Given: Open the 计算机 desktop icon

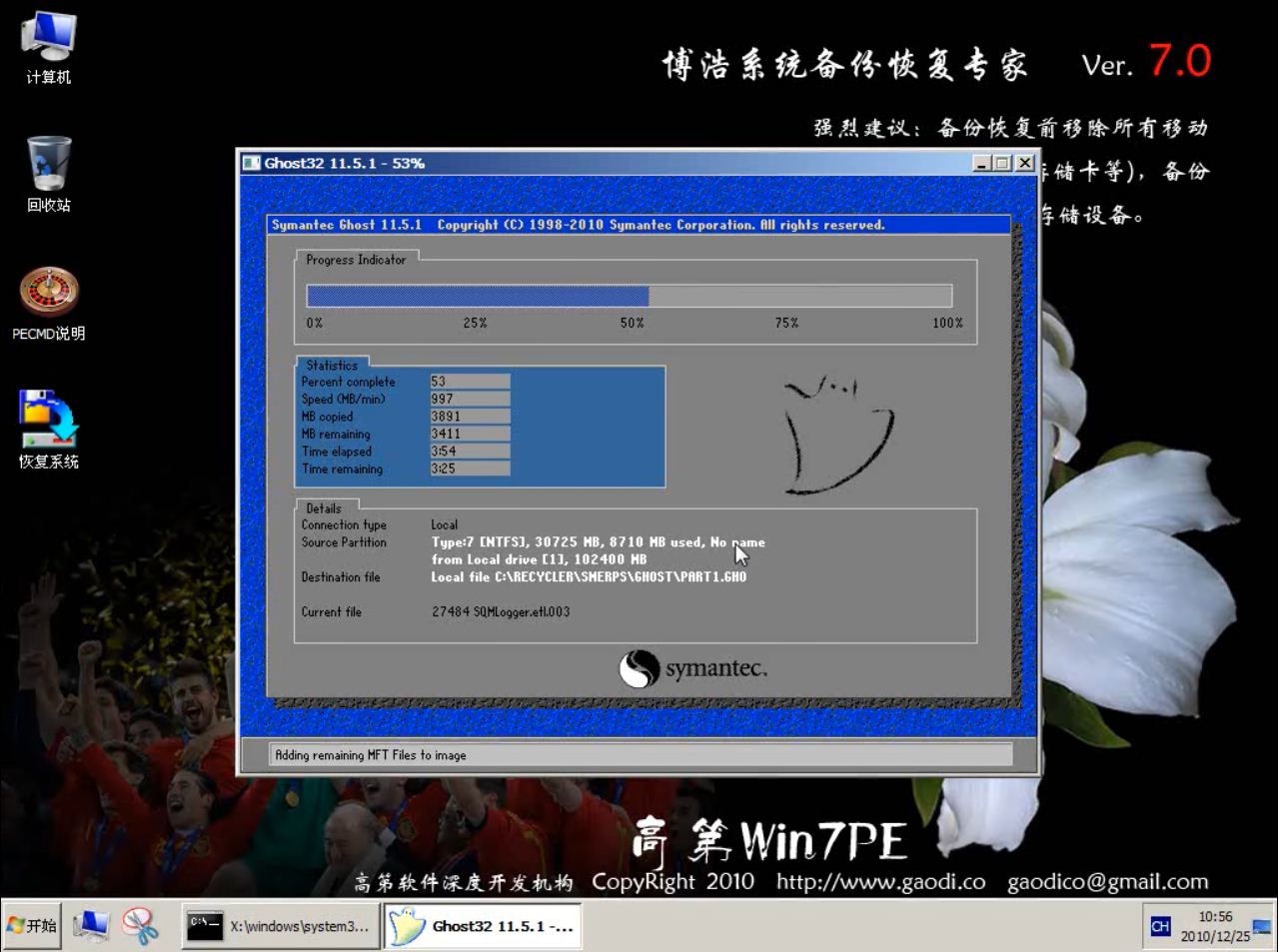Looking at the screenshot, I should pos(48,47).
